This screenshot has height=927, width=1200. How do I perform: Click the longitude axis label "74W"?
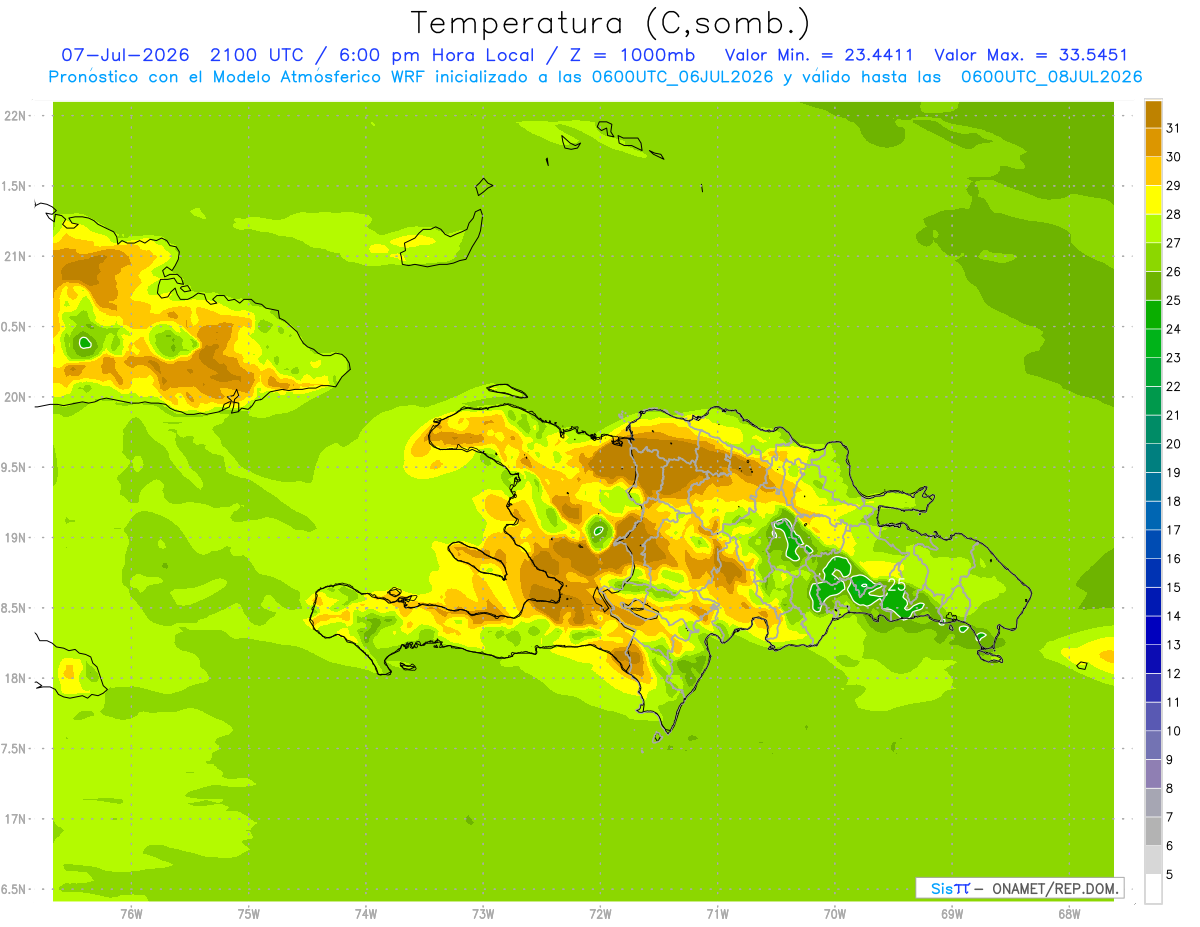coord(366,914)
